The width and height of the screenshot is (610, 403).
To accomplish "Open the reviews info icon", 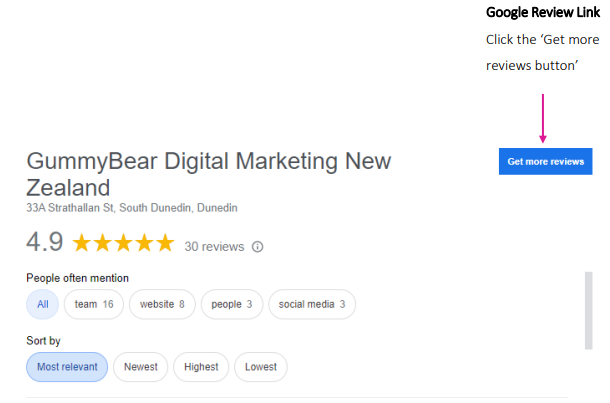I will coord(258,247).
